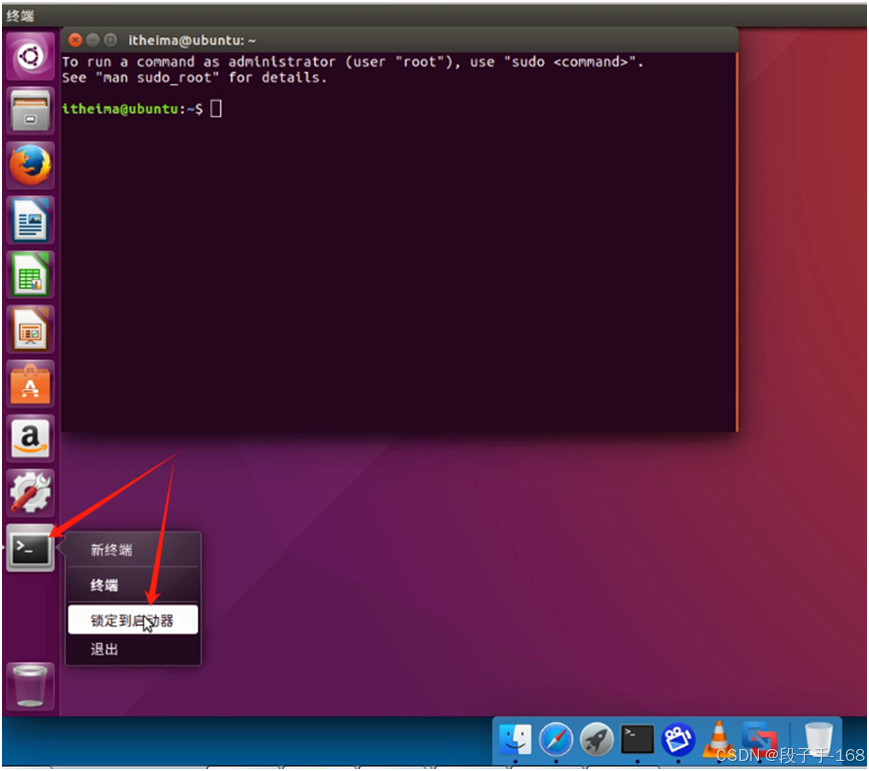Launch Firefox from the Ubuntu launcher
869x771 pixels.
point(30,165)
